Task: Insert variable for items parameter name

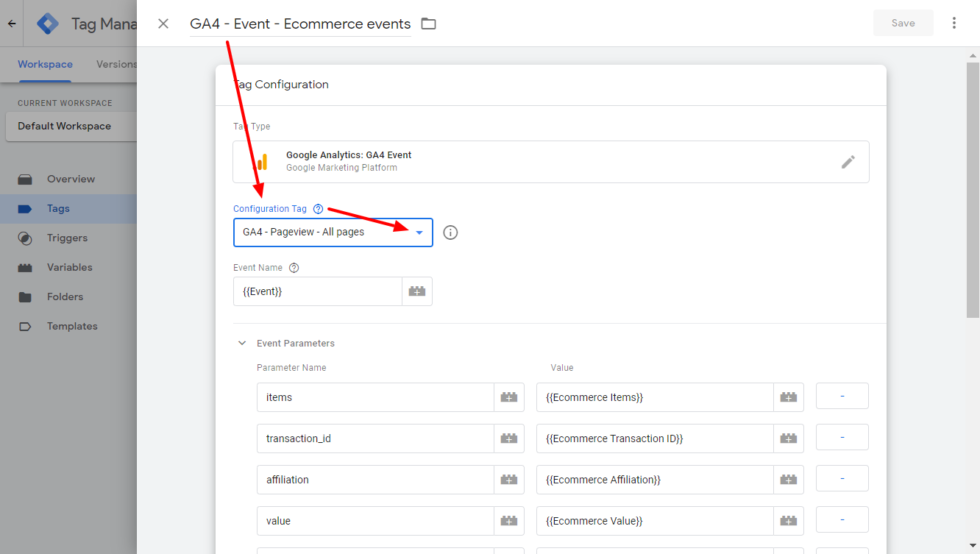Action: tap(509, 398)
